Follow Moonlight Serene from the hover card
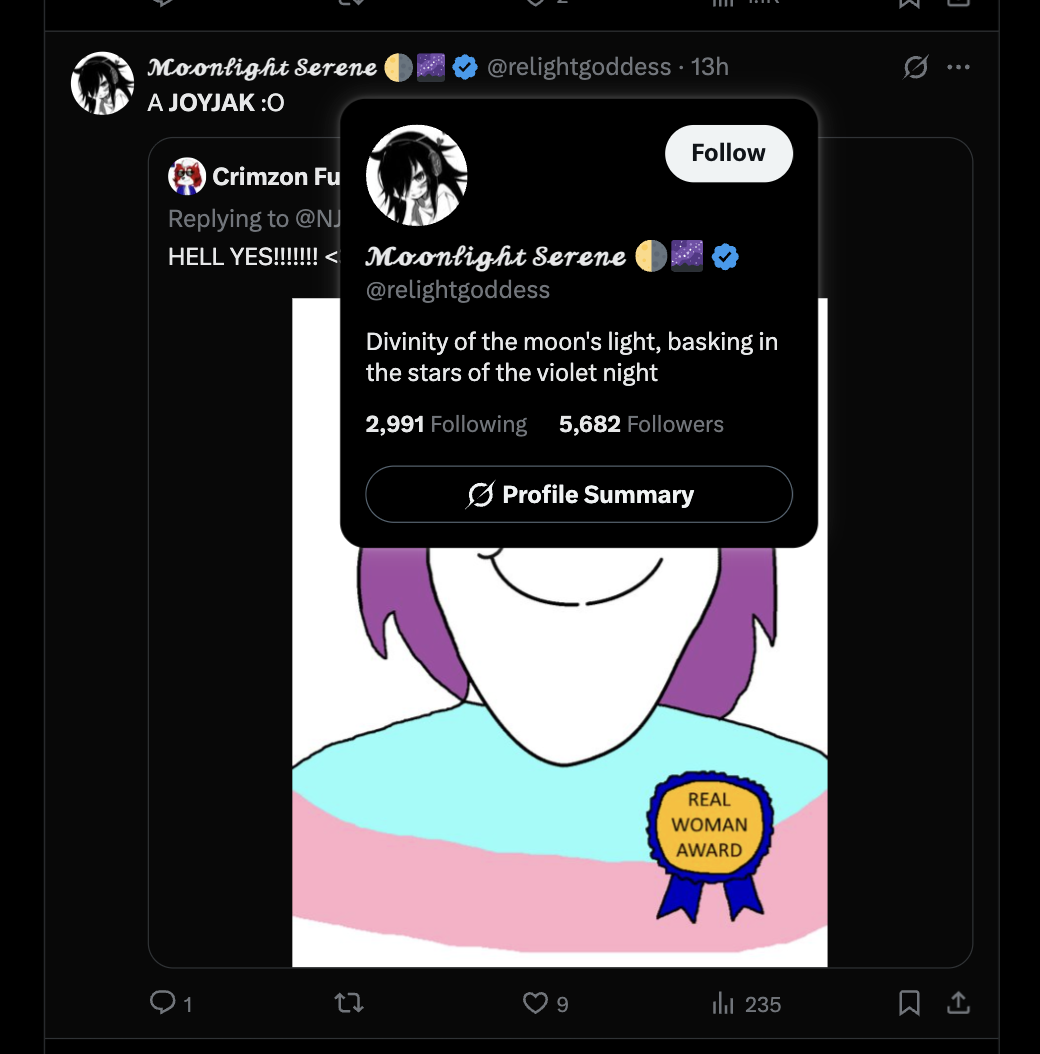This screenshot has height=1054, width=1040. (x=728, y=153)
